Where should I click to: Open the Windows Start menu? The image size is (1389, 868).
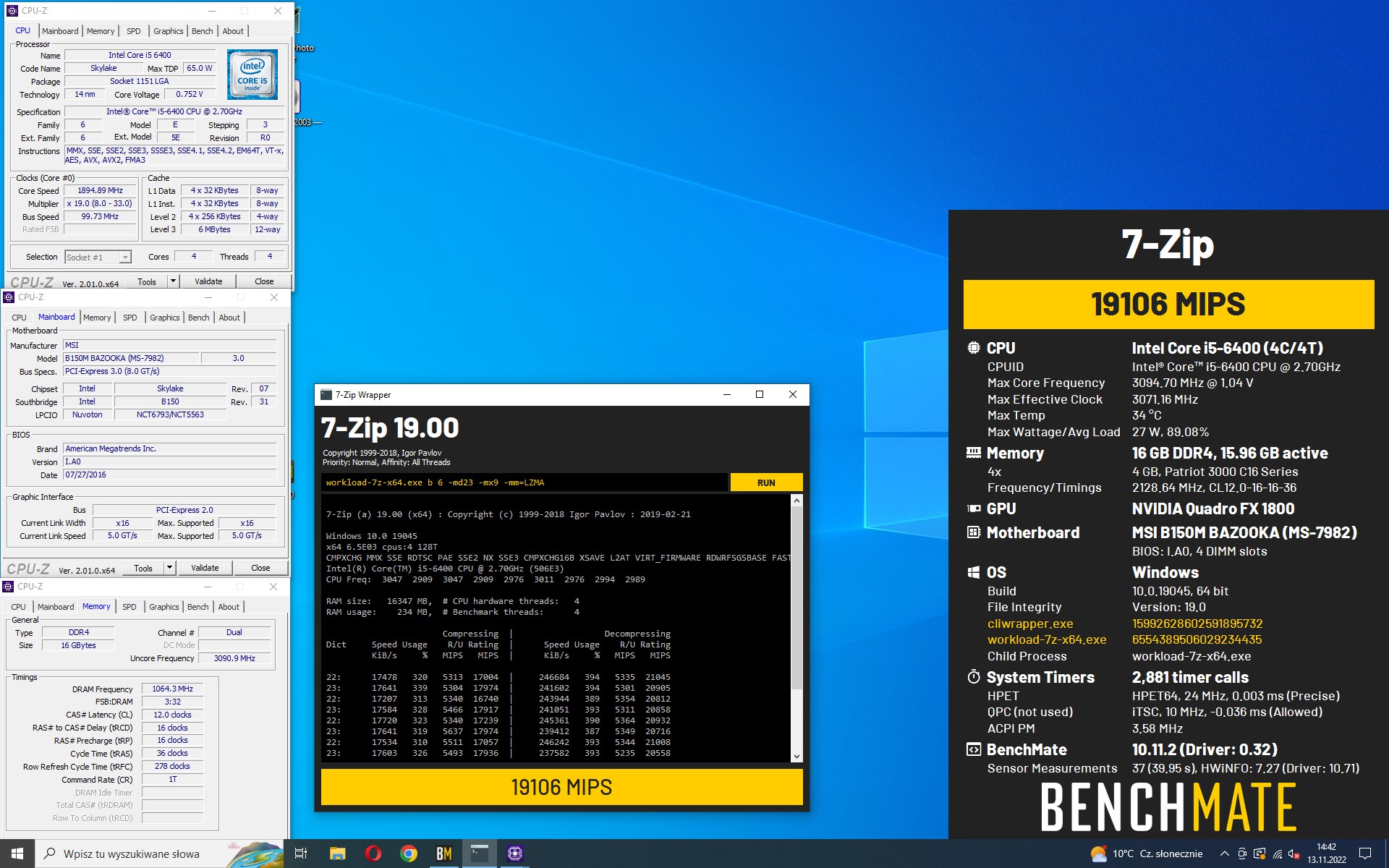(x=17, y=854)
